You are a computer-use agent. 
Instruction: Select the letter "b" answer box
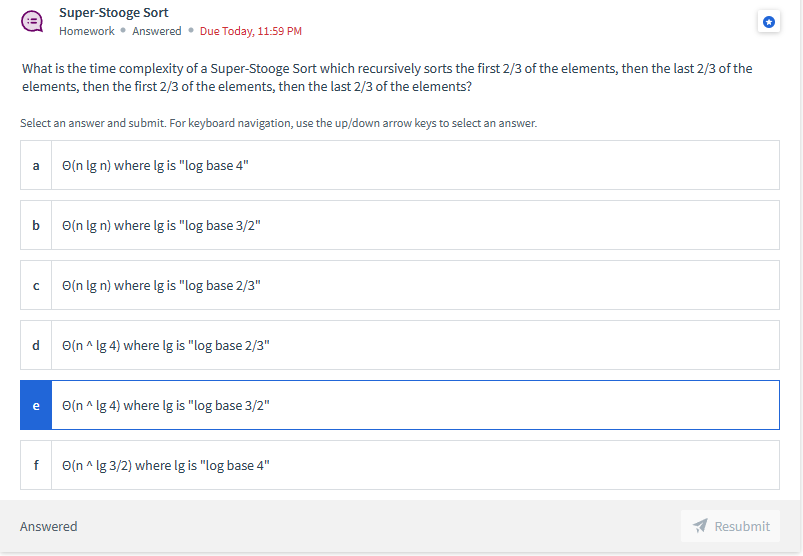[x=36, y=225]
